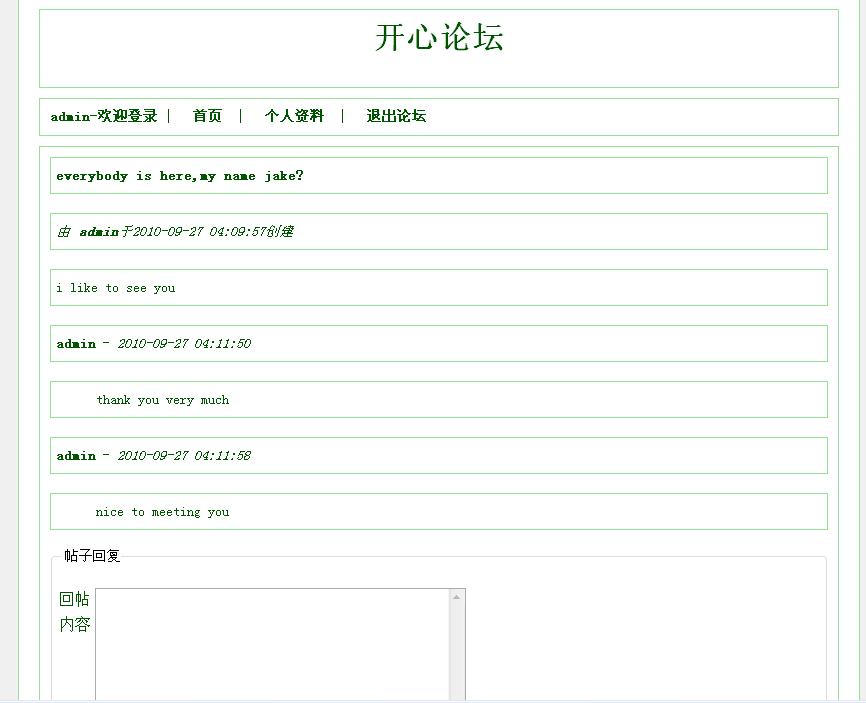The width and height of the screenshot is (866, 703).
Task: Go to the 首页 home link
Action: click(x=207, y=116)
